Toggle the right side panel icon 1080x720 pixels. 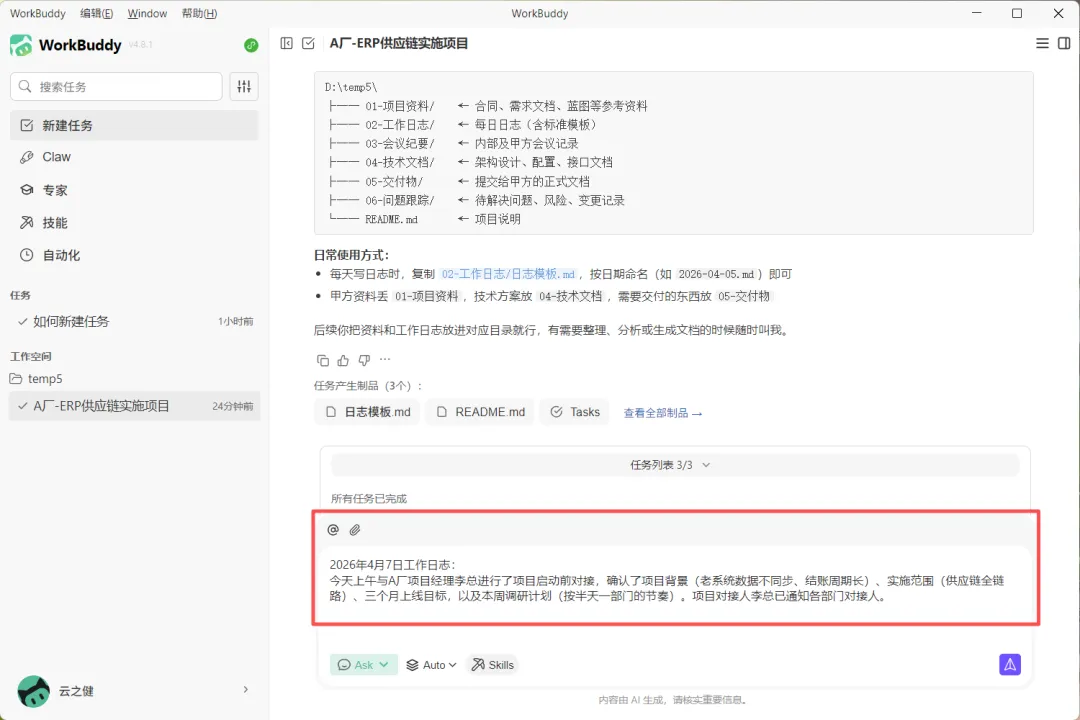pos(1064,43)
